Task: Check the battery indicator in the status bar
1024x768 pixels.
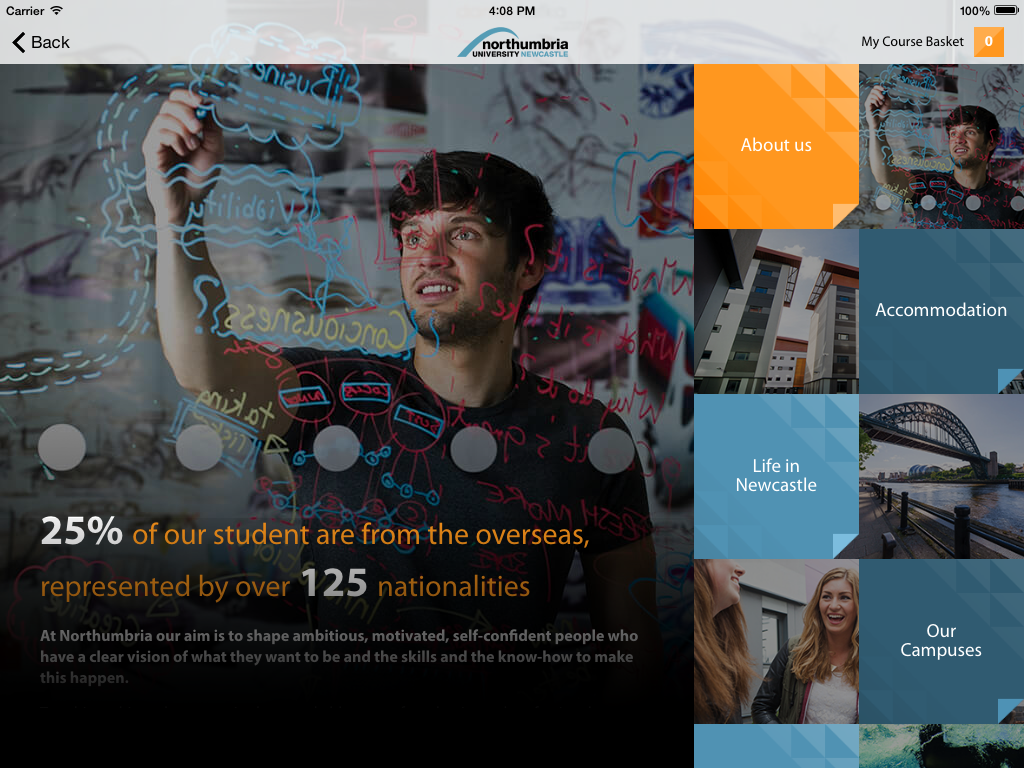Action: pos(1006,10)
